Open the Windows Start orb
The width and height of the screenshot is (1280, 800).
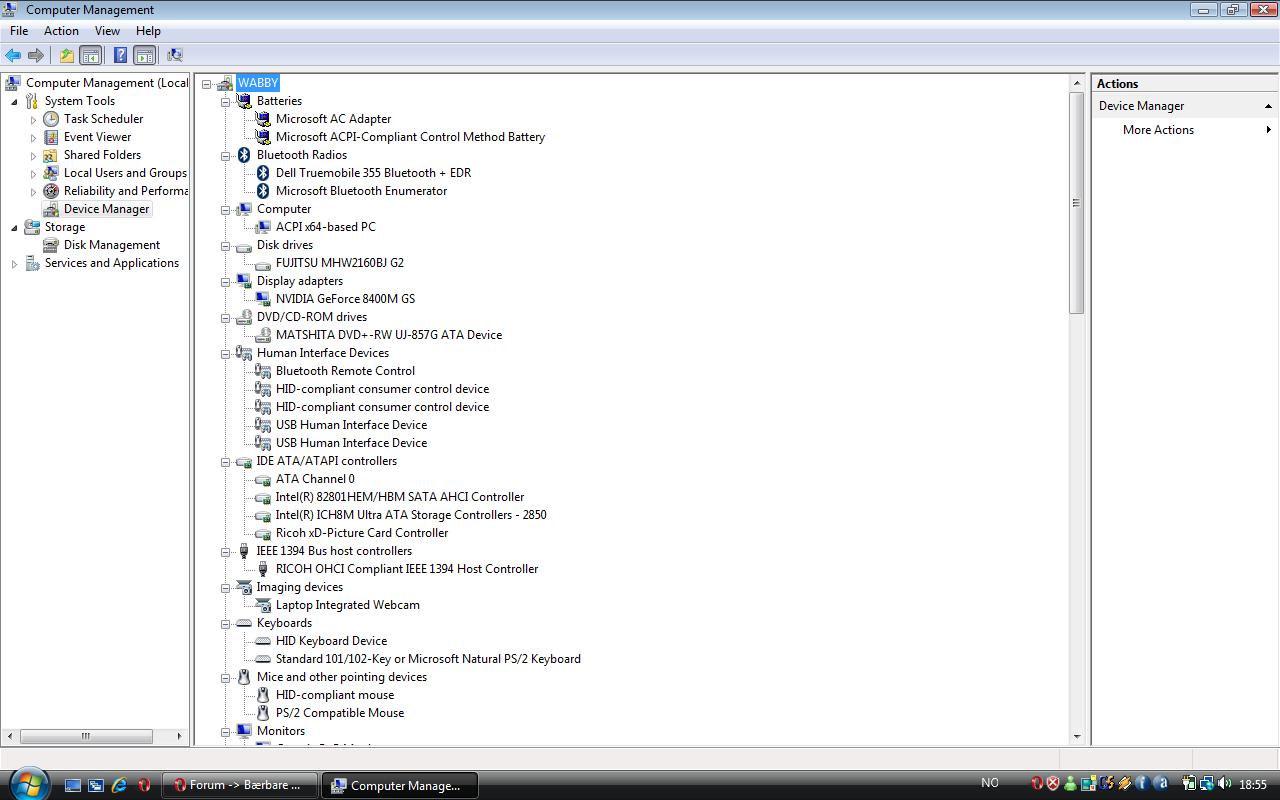[27, 783]
